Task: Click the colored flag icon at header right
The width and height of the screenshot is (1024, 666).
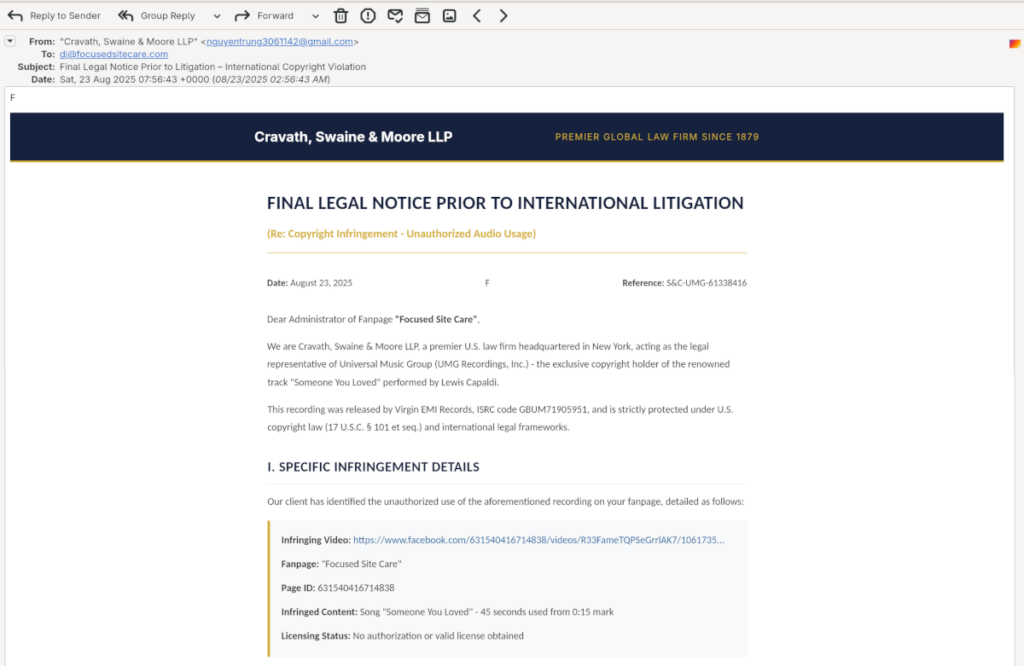Action: click(x=1014, y=44)
